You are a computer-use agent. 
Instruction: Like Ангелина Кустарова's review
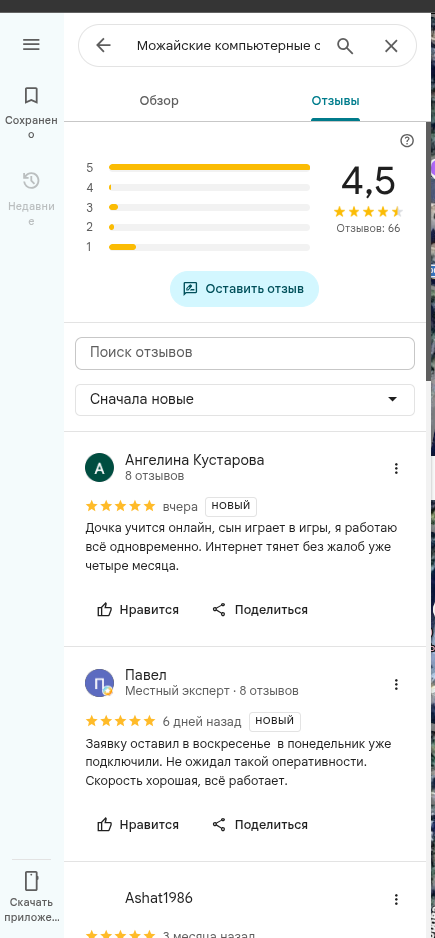pos(138,610)
